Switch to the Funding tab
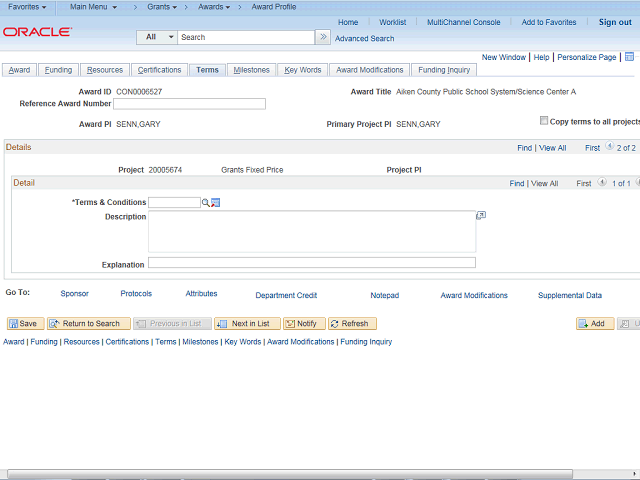Image resolution: width=640 pixels, height=480 pixels. [x=58, y=70]
